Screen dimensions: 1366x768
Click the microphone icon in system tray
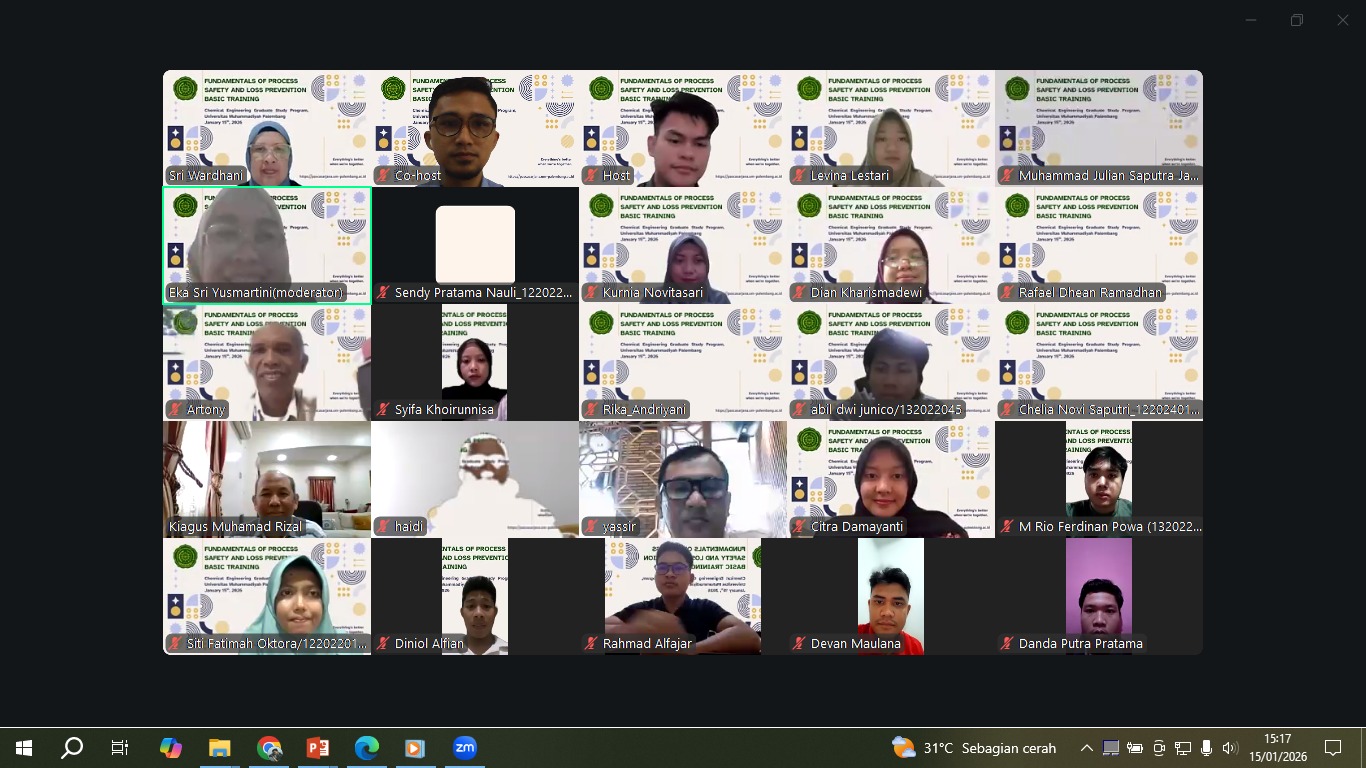[x=1207, y=748]
